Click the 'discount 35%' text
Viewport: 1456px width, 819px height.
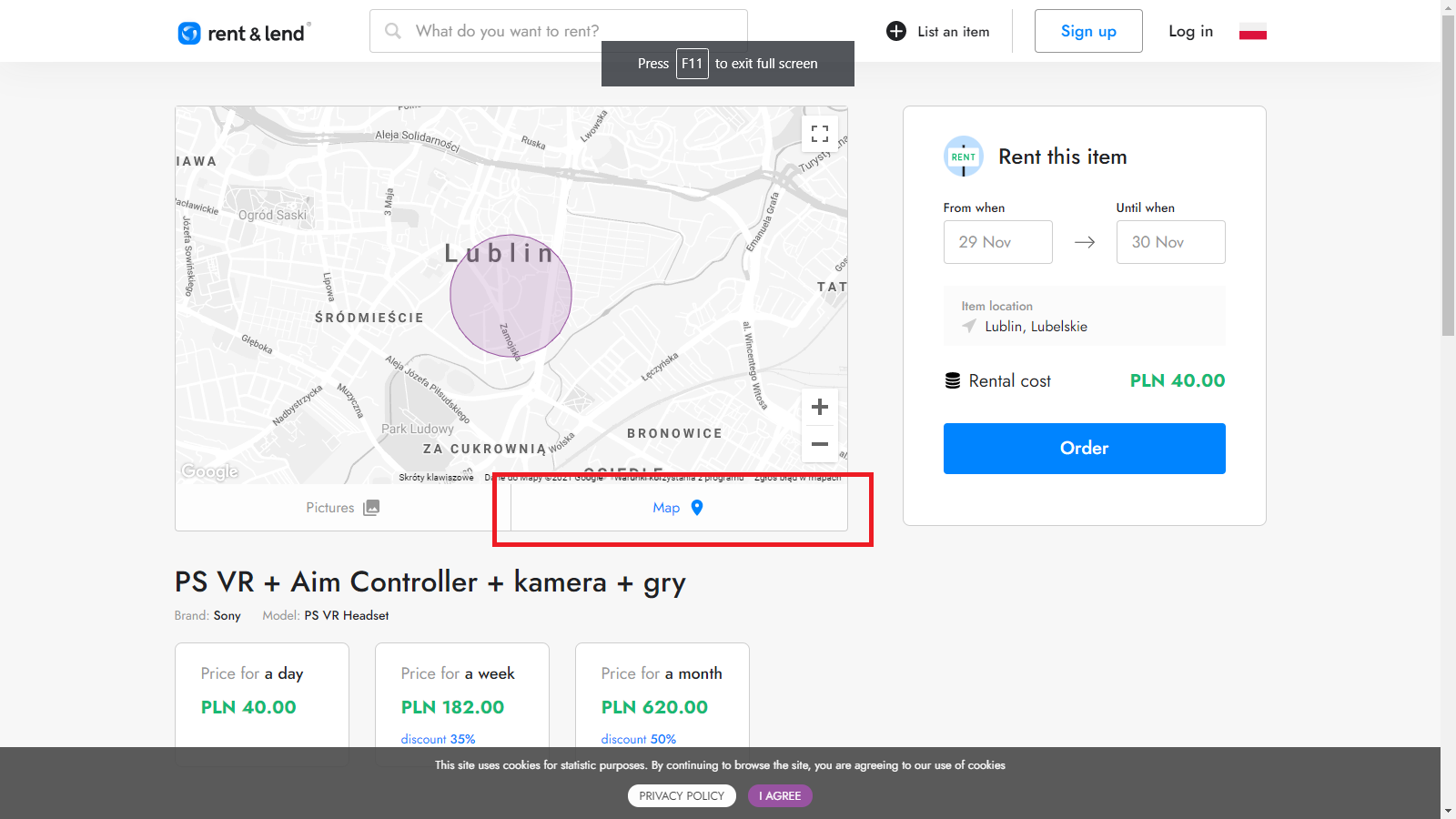tap(438, 739)
